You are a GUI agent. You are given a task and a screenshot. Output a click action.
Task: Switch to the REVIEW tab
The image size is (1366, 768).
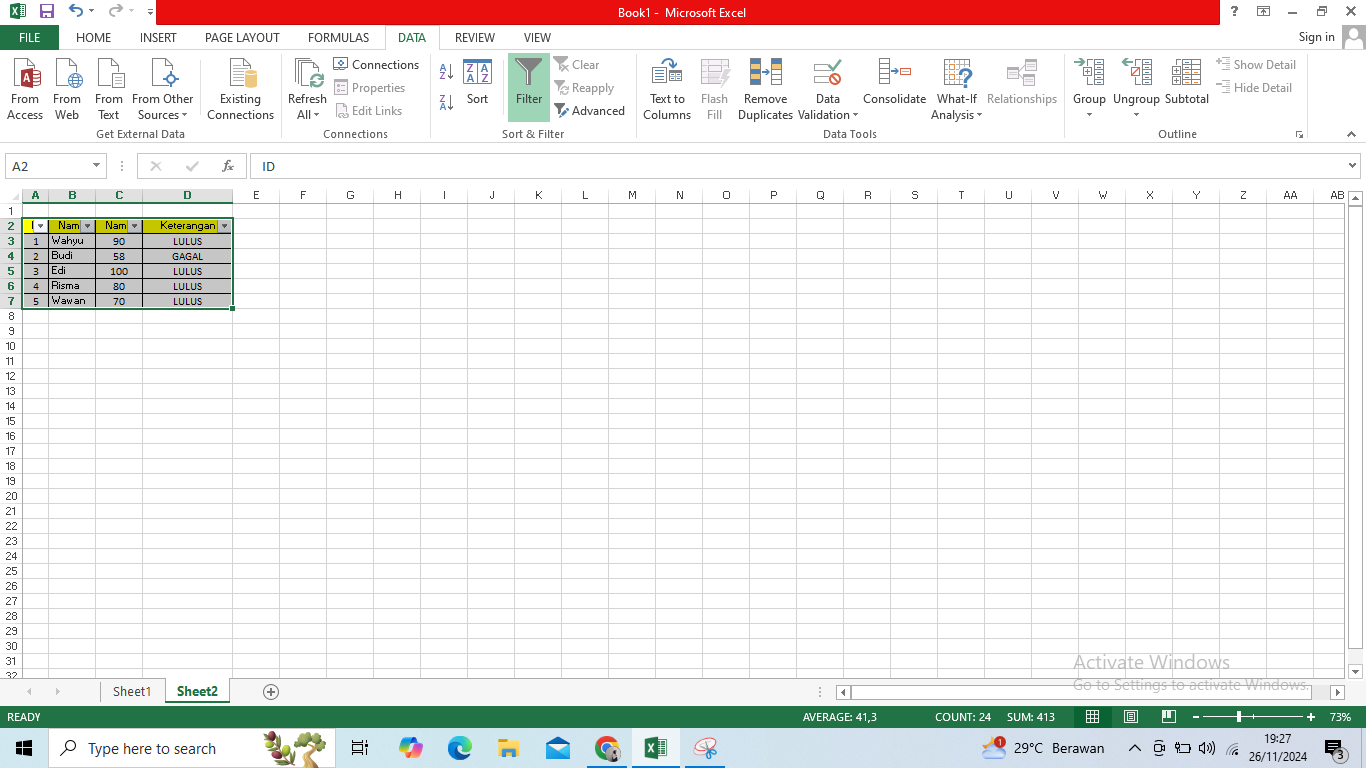point(475,37)
